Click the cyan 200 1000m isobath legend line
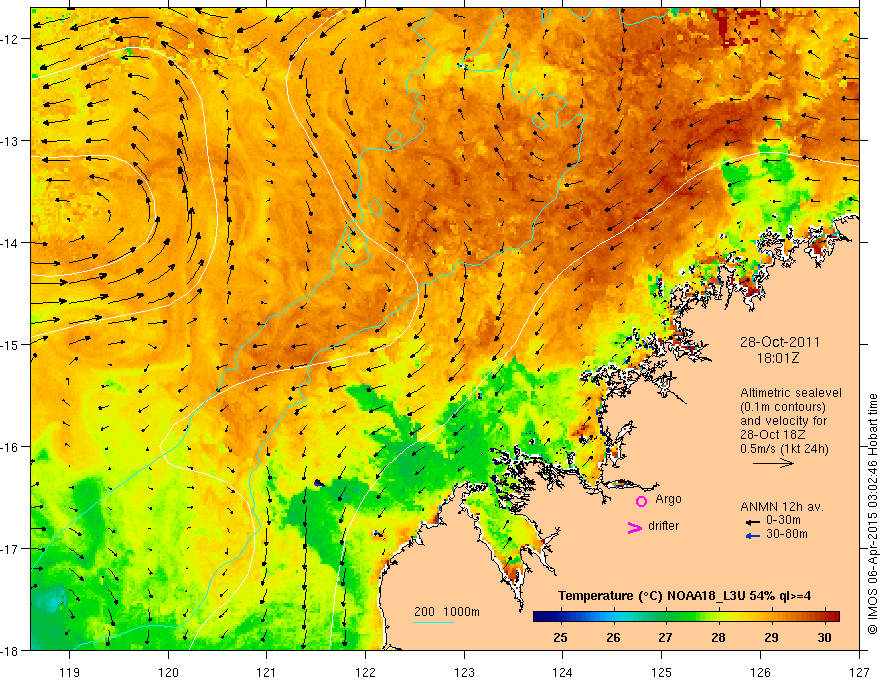 [x=434, y=622]
